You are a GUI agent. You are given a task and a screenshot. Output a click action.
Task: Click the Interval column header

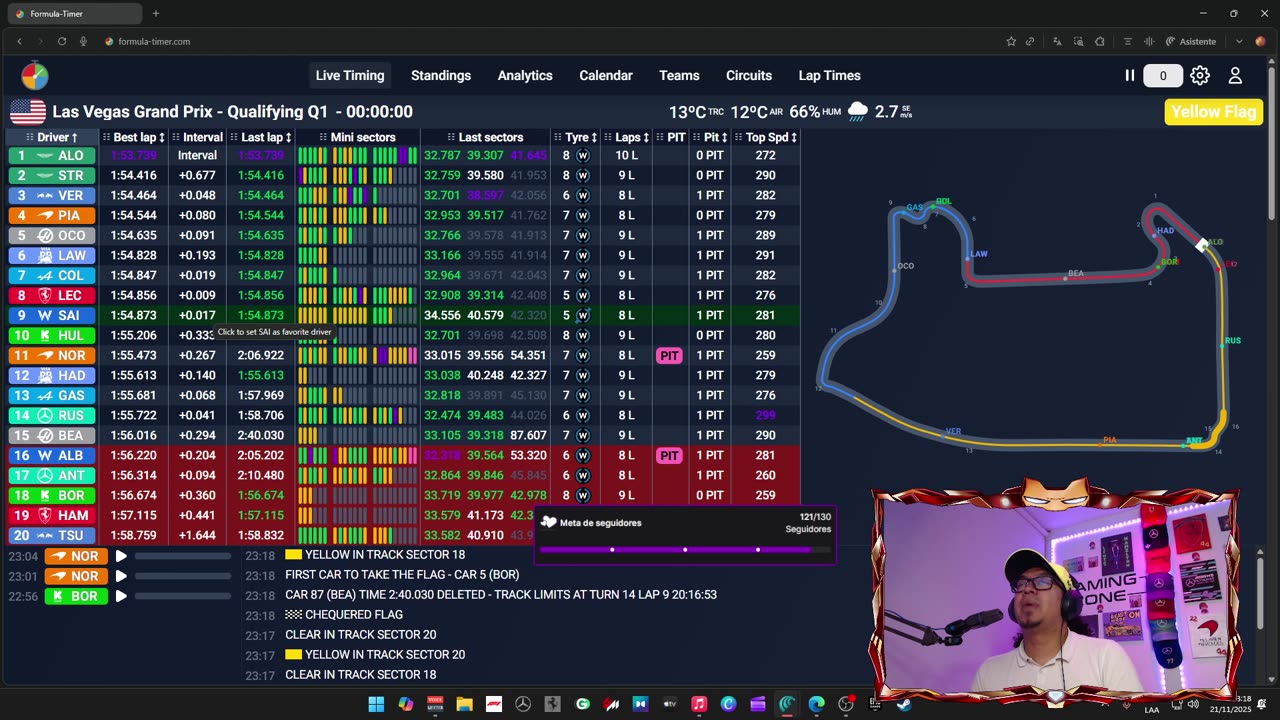[x=197, y=137]
